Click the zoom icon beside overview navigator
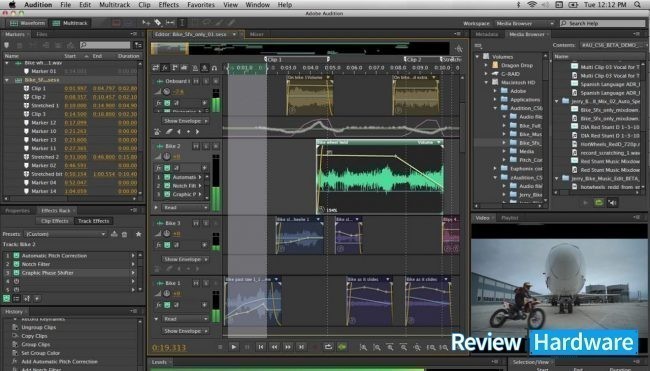Viewport: 650px width, 371px height. click(x=458, y=49)
